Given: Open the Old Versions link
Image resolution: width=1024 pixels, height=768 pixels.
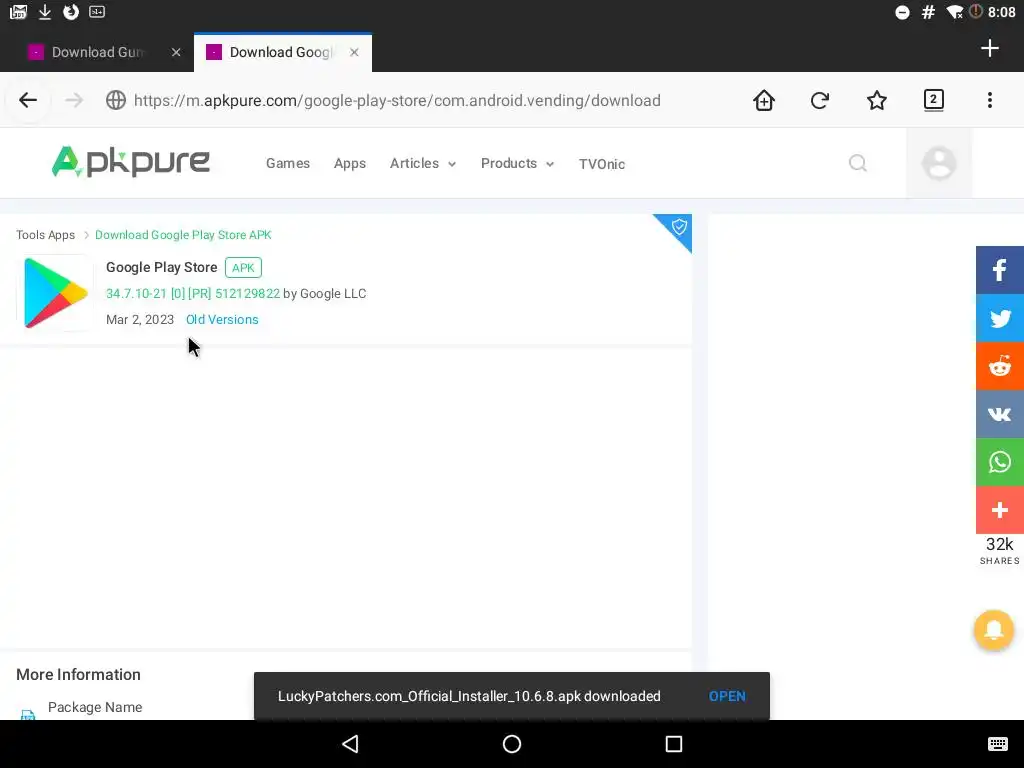Looking at the screenshot, I should 222,319.
